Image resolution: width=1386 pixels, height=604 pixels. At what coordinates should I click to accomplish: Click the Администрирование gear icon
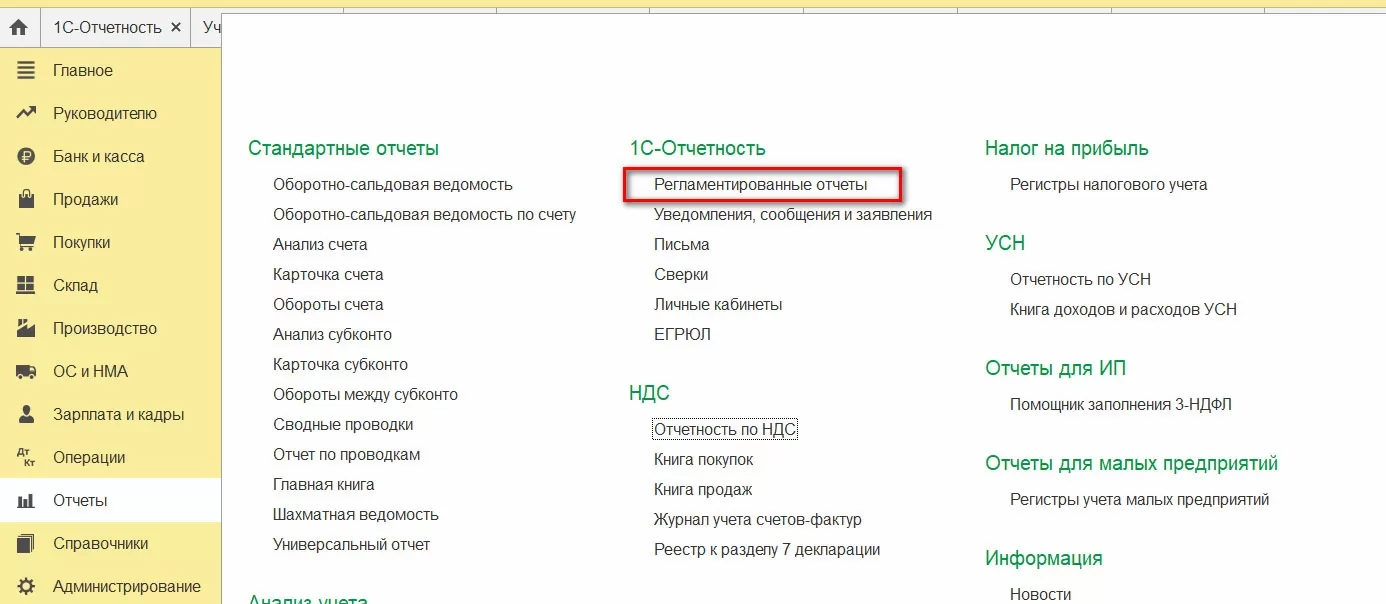pos(26,587)
